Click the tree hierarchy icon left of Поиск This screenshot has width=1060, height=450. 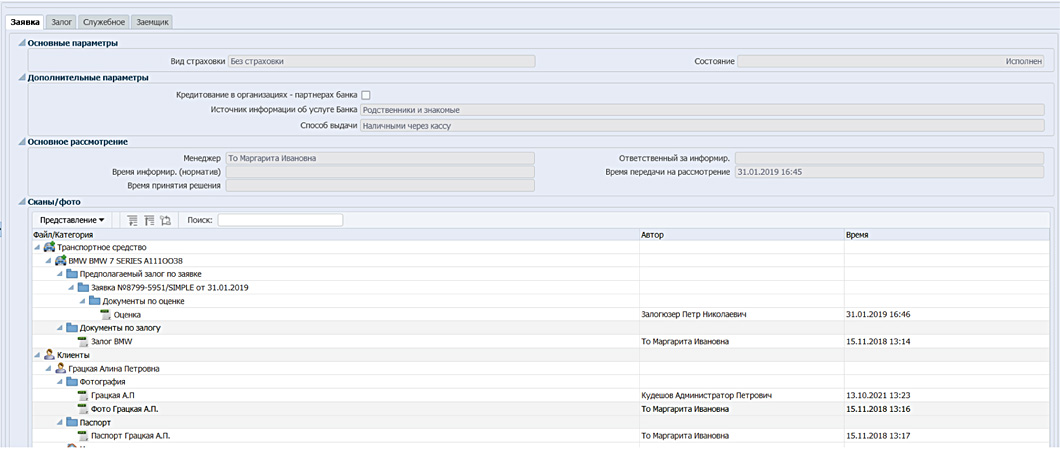coord(165,220)
